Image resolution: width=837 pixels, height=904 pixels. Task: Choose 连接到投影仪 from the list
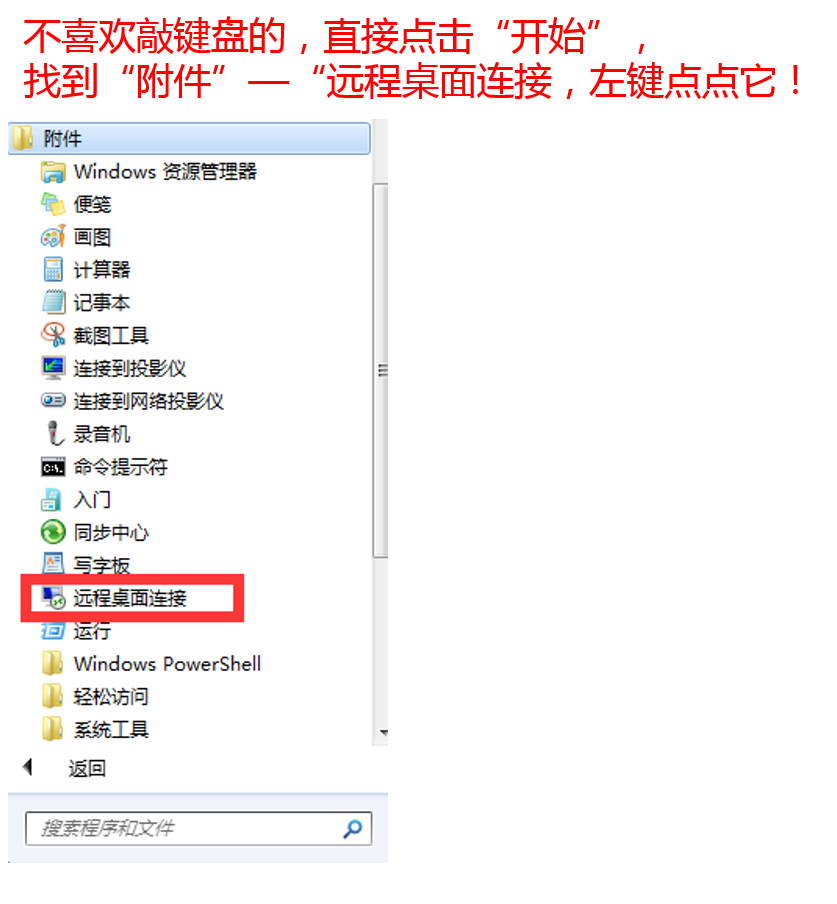point(130,368)
